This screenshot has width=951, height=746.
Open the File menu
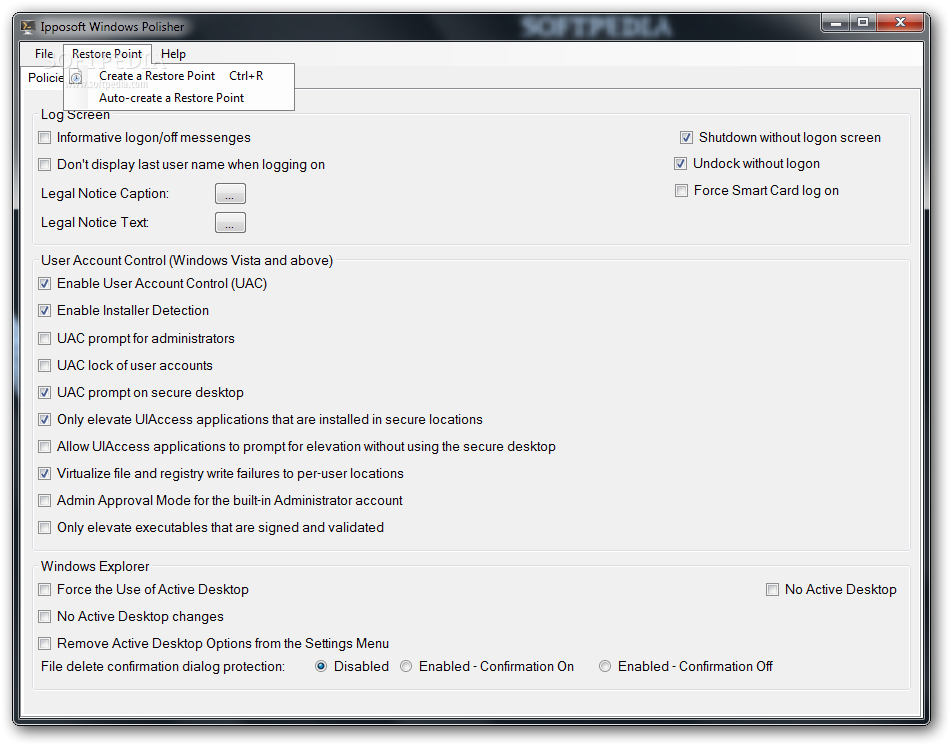click(44, 54)
